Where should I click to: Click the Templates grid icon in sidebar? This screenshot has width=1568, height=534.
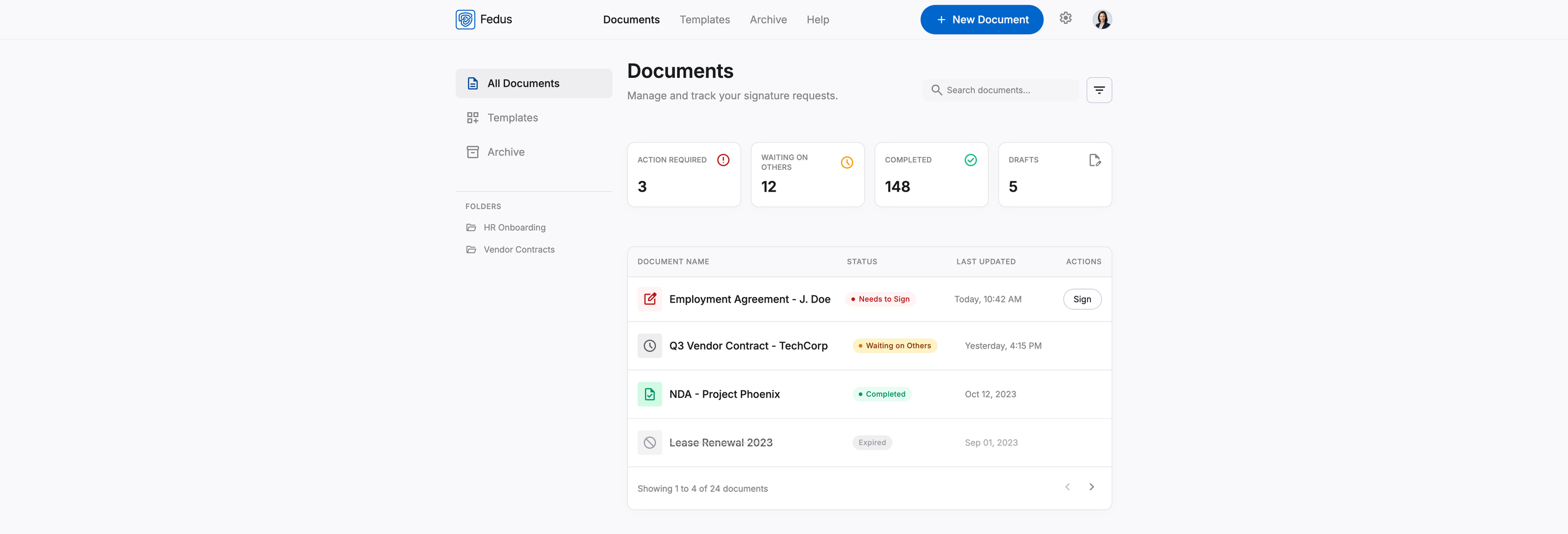coord(472,118)
